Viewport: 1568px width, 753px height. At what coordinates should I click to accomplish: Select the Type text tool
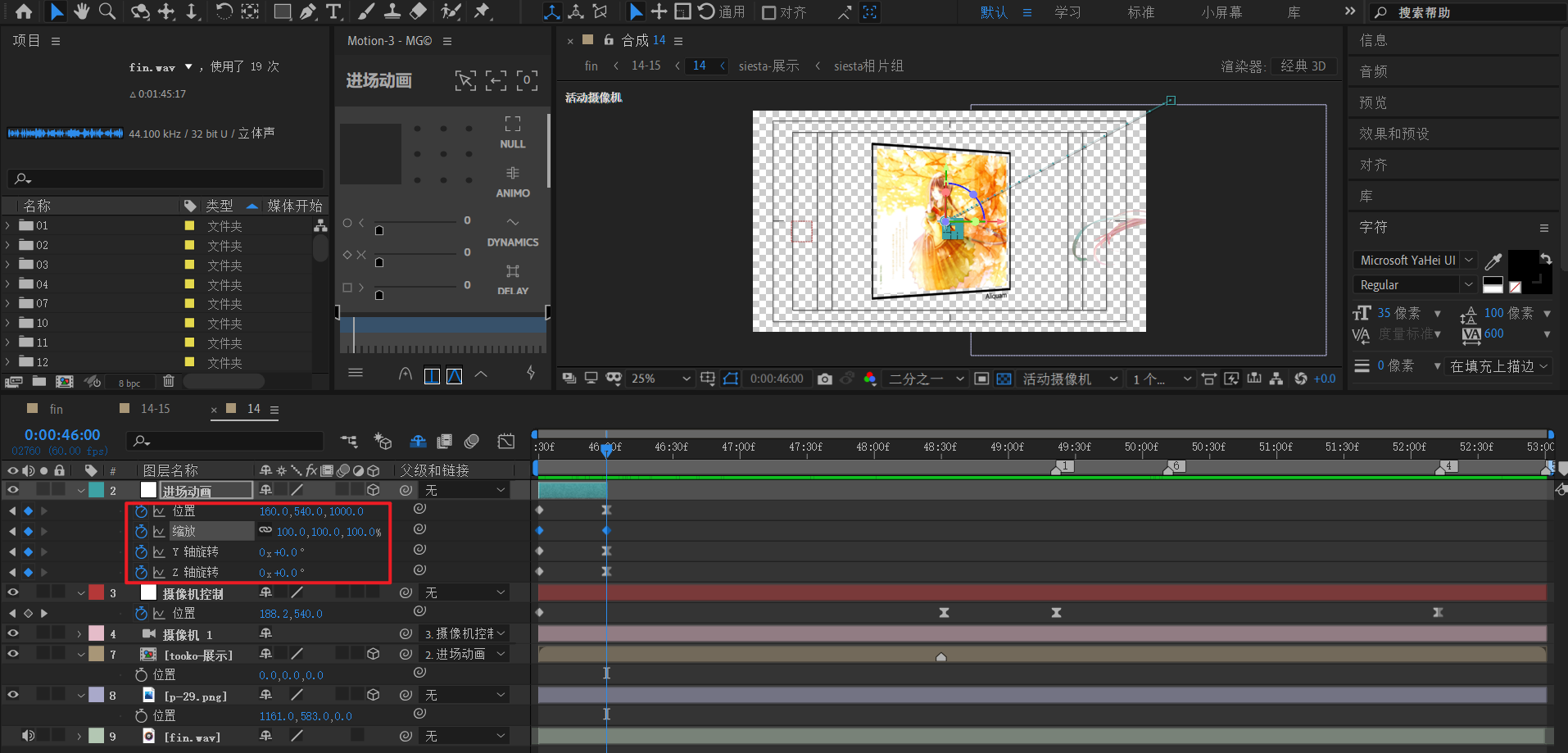(x=333, y=11)
